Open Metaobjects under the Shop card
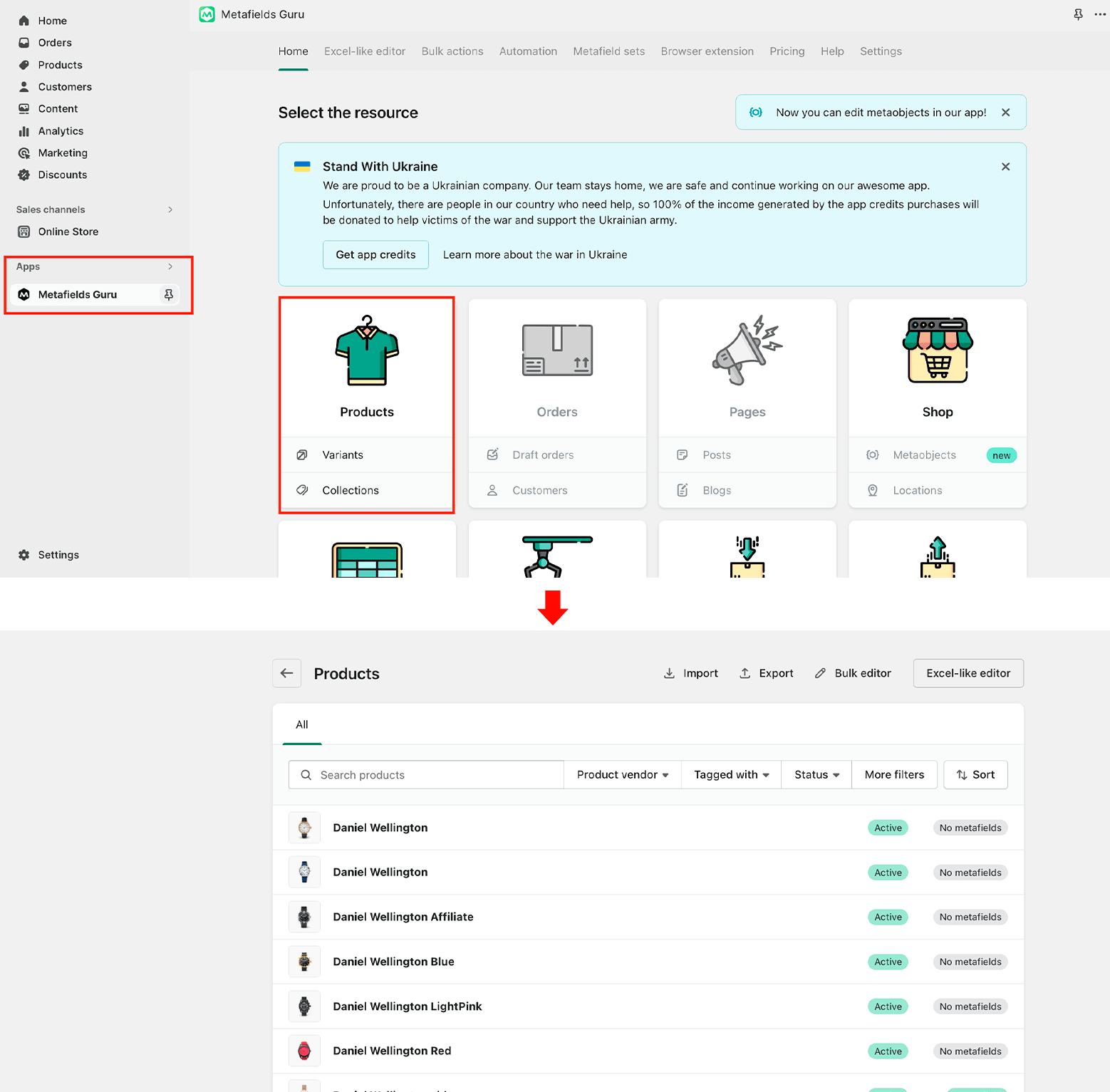Screen dimensions: 1110x1092 coord(938,455)
